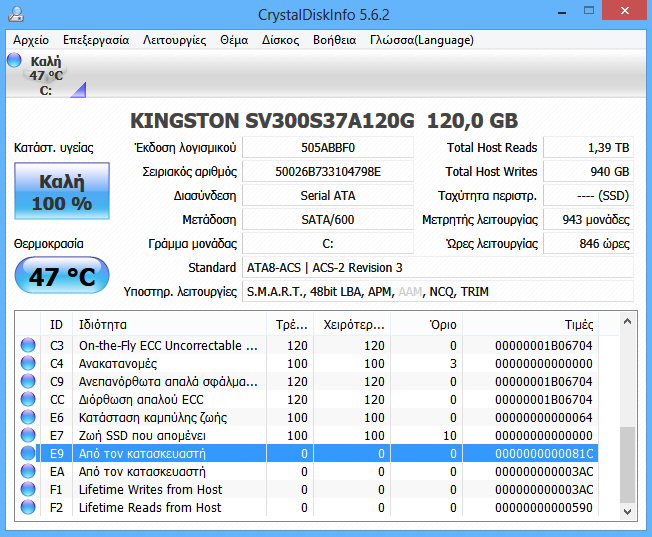
Task: Select the Lifetime Writes from Host row
Action: [150, 490]
